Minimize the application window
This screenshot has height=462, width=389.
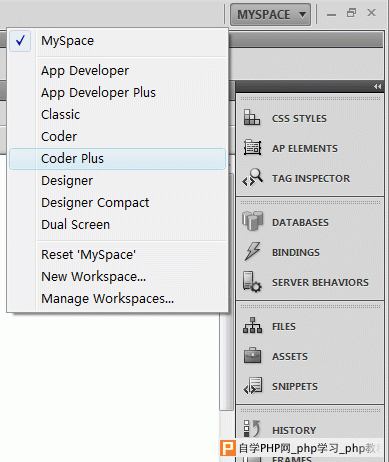[x=331, y=15]
